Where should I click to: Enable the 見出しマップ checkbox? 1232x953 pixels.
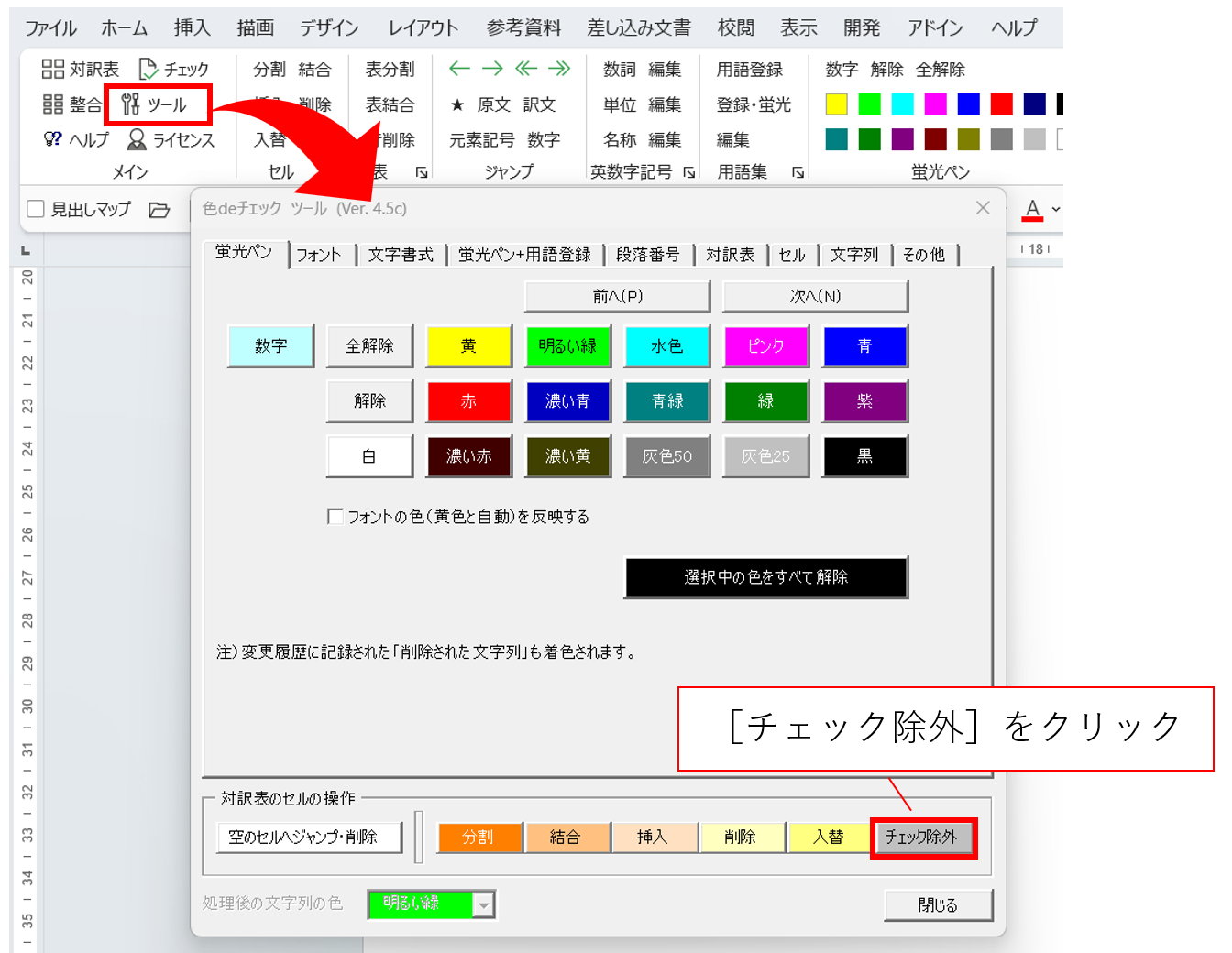36,210
